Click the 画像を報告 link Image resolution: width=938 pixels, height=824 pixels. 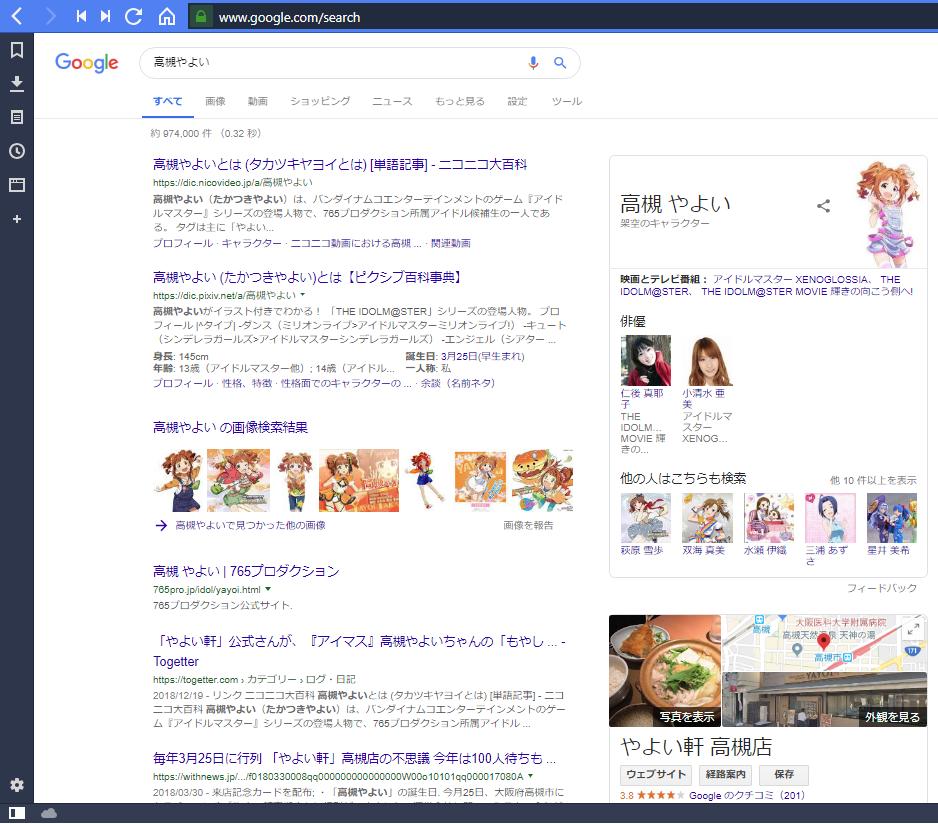point(528,525)
